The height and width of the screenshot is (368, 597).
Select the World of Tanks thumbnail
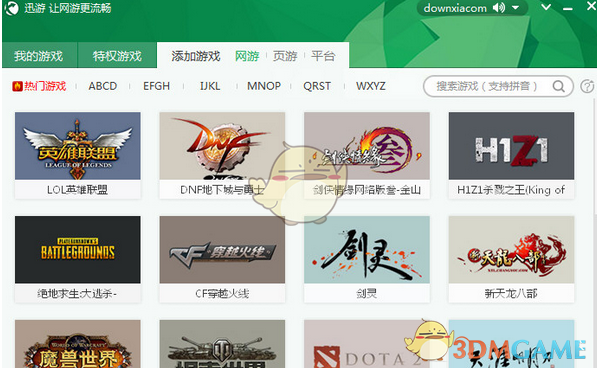click(222, 344)
